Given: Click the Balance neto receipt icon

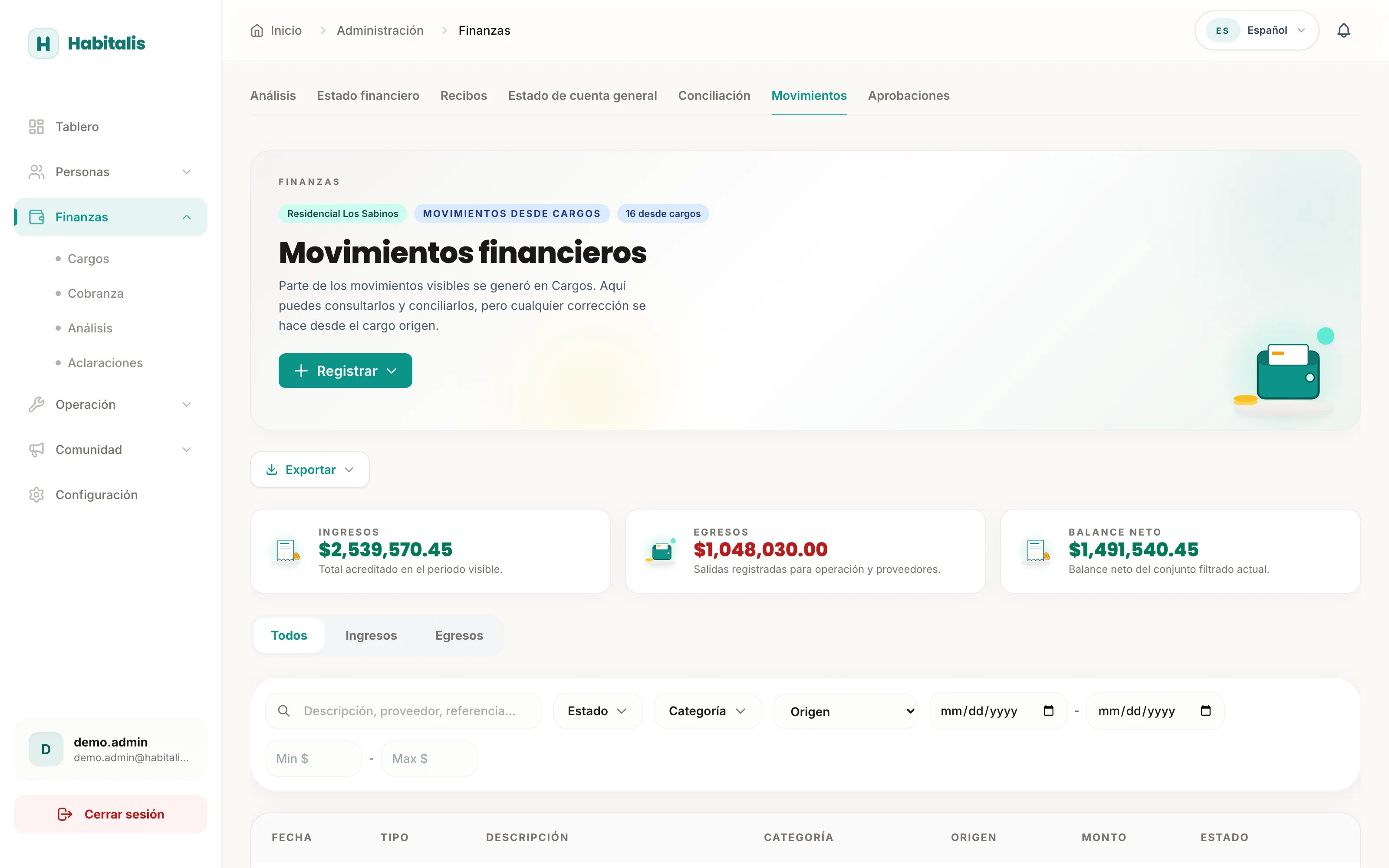Looking at the screenshot, I should (1037, 551).
